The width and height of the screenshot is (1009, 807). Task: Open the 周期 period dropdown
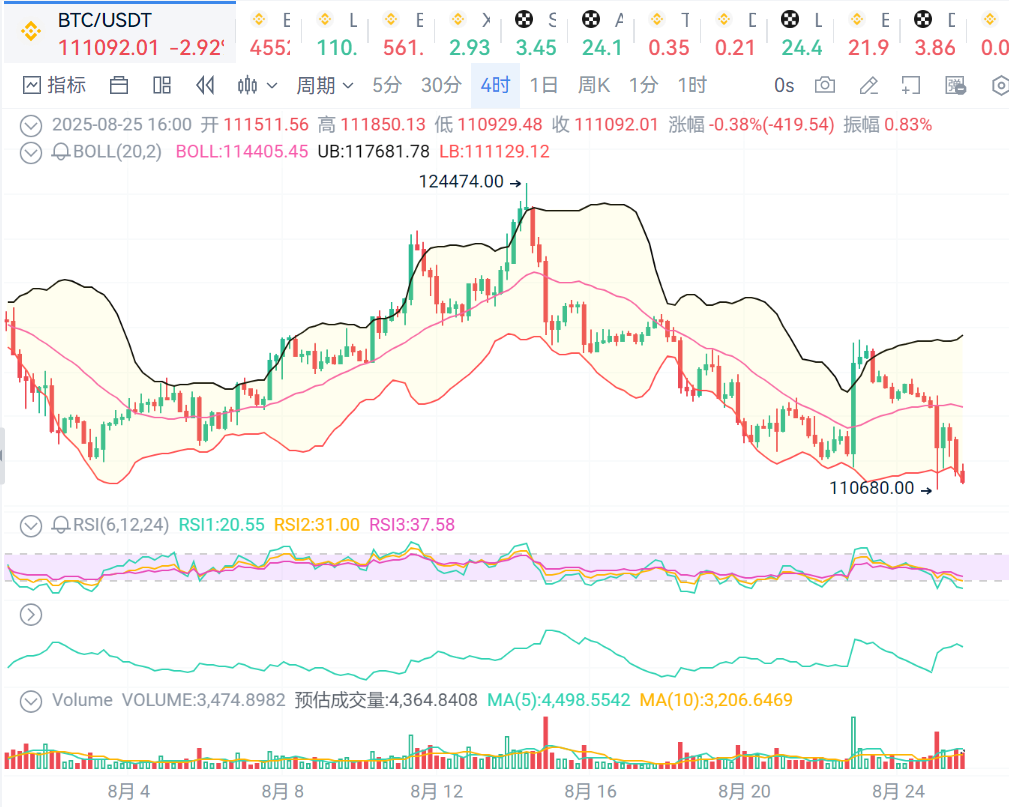pyautogui.click(x=324, y=85)
